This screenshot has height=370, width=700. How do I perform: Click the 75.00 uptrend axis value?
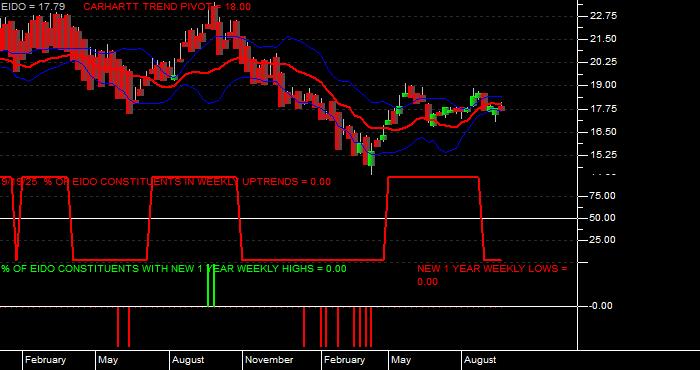pyautogui.click(x=603, y=196)
